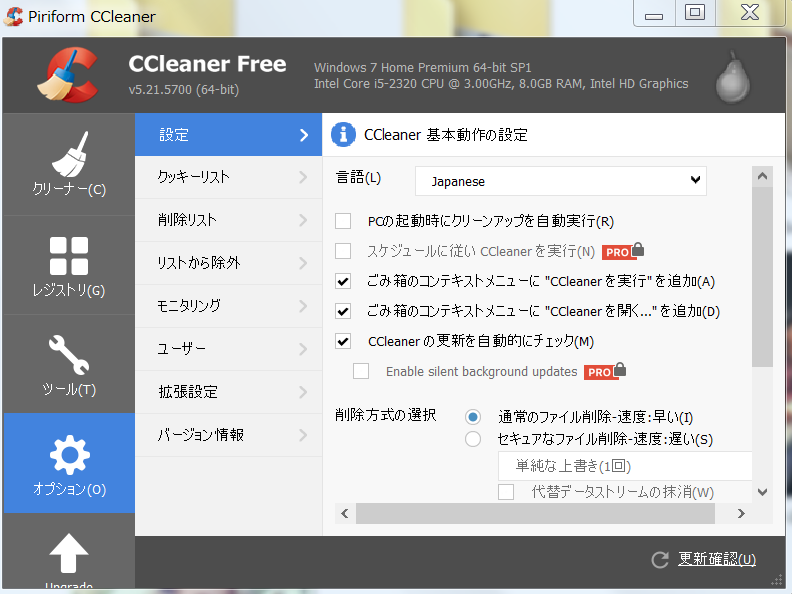The image size is (792, 594).
Task: Uncheck "CCleaner を実行" context menu option
Action: click(343, 281)
